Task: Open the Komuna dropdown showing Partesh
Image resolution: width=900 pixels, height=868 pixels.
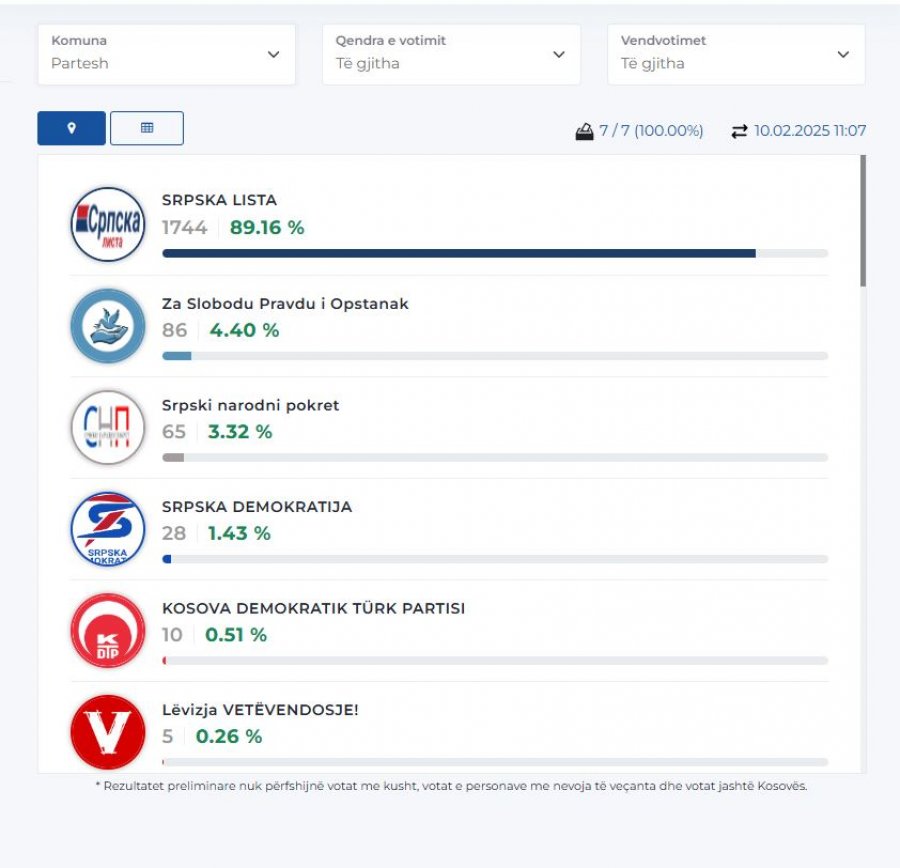Action: pyautogui.click(x=166, y=55)
